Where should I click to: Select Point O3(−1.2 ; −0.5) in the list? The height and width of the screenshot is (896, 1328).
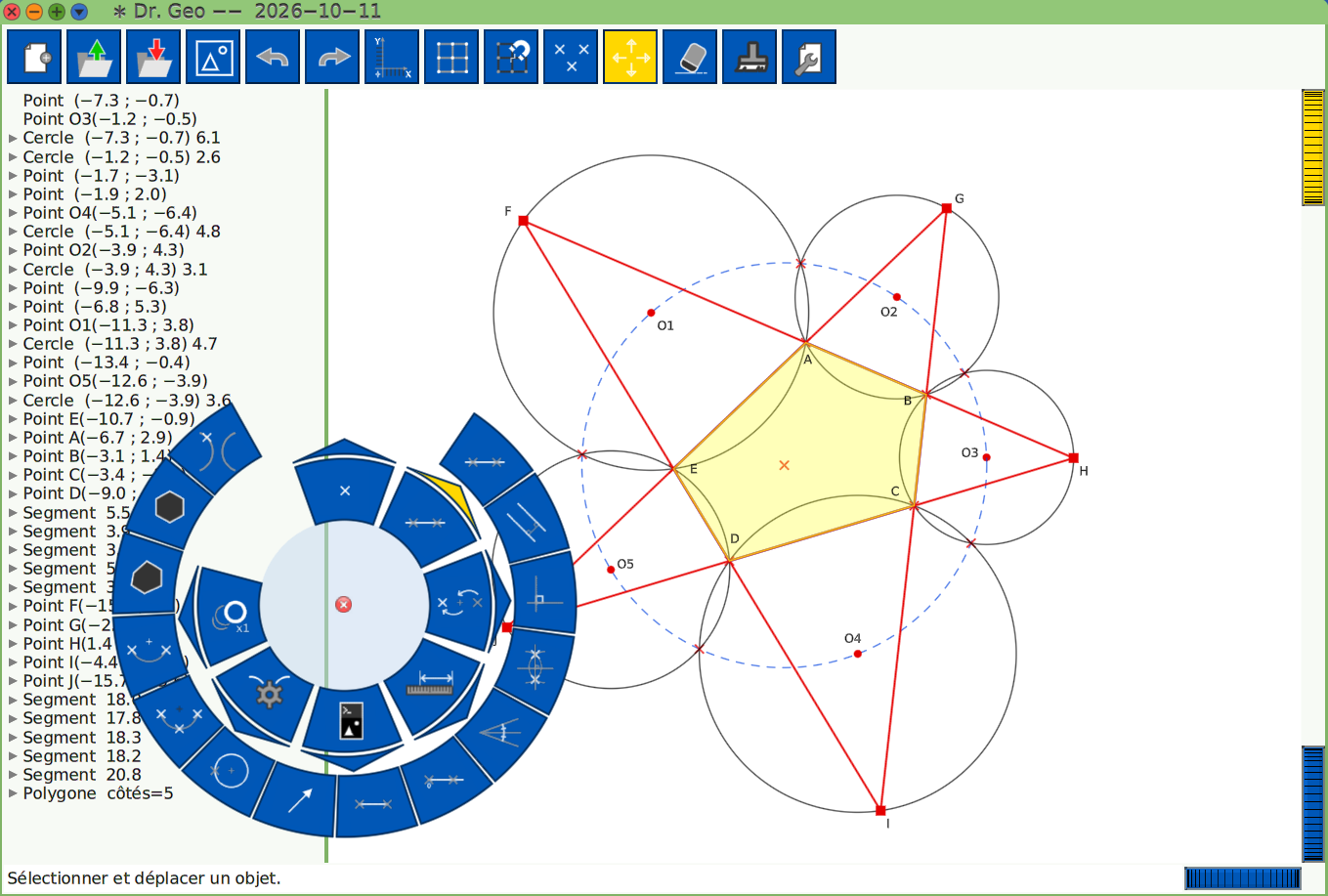click(109, 119)
